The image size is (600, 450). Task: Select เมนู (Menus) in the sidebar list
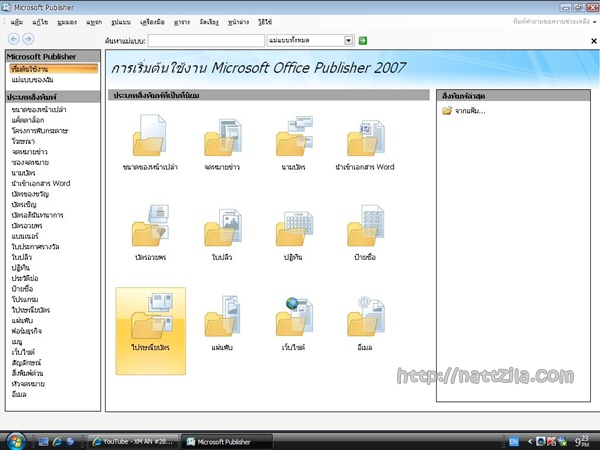point(17,341)
